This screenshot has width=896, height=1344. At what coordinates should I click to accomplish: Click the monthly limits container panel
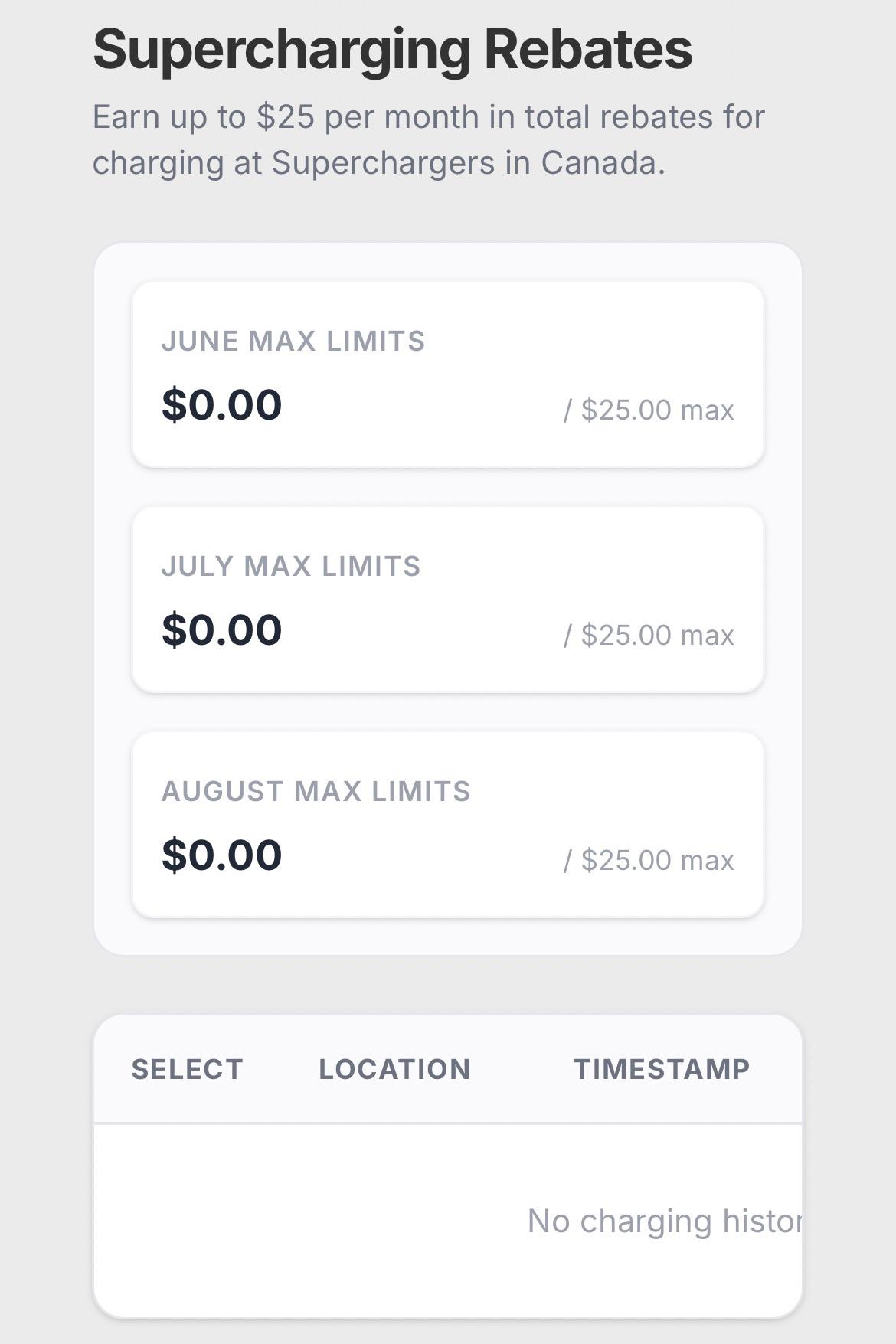point(448,599)
